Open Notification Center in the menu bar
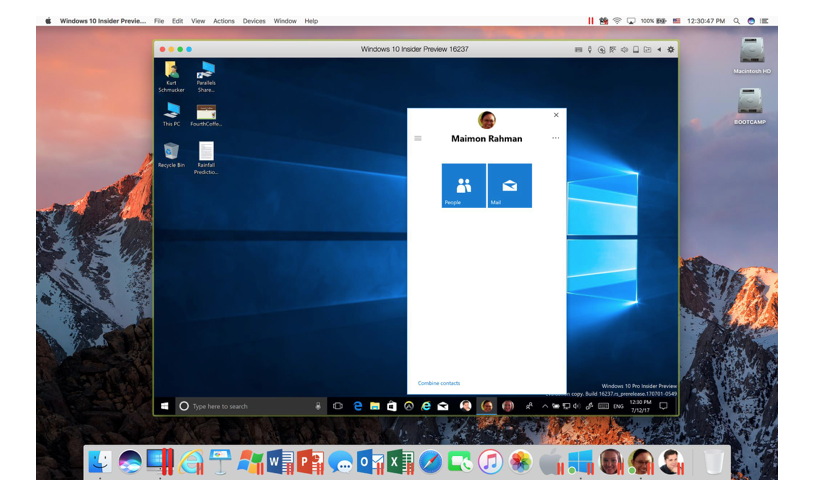The height and width of the screenshot is (498, 820). click(x=765, y=21)
